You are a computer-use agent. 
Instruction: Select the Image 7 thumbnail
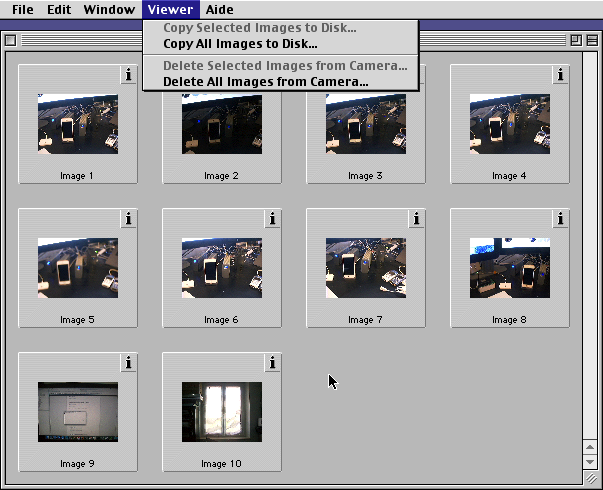[366, 268]
